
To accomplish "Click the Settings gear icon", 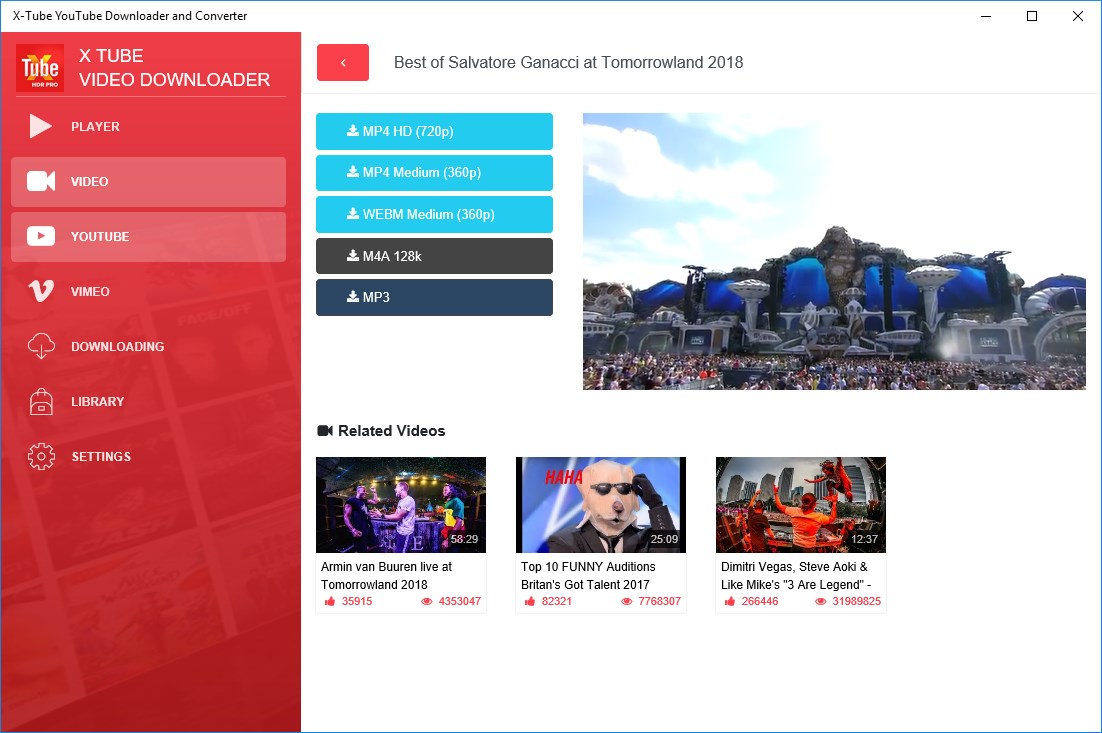I will [x=41, y=456].
